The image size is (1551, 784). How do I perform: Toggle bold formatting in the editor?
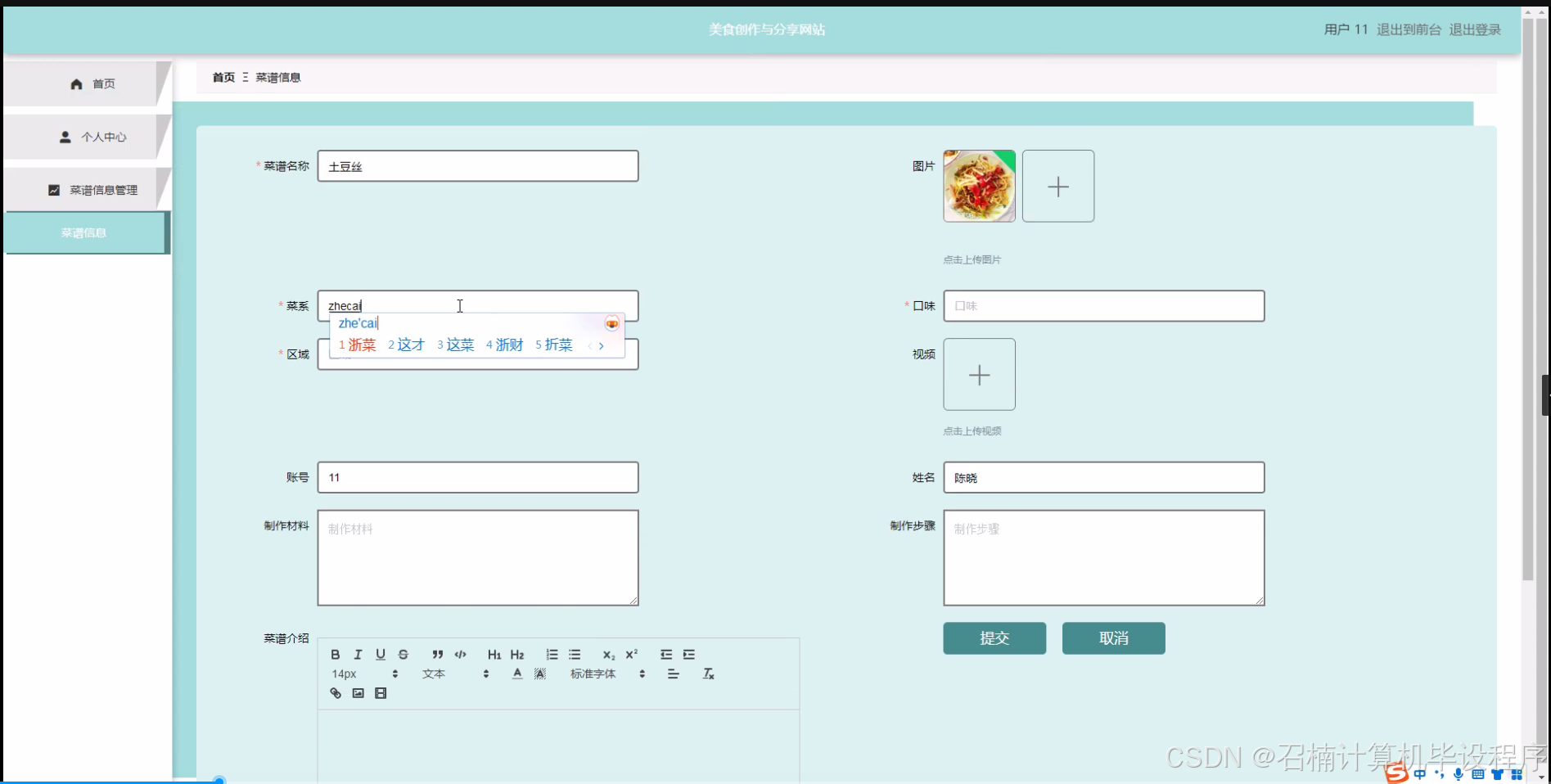(335, 654)
